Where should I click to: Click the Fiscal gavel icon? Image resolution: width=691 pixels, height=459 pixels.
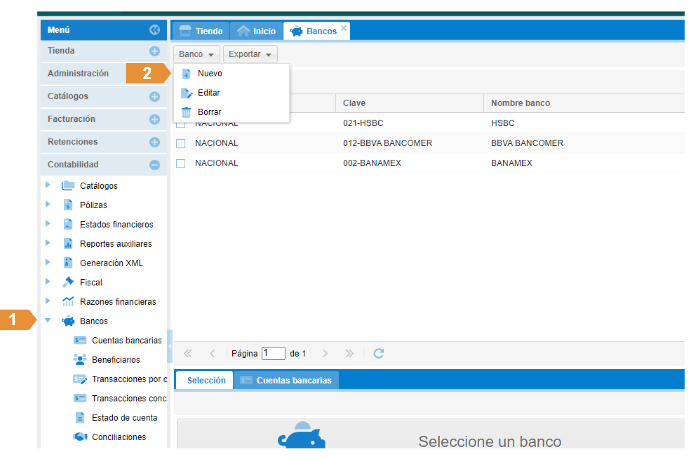[x=68, y=282]
